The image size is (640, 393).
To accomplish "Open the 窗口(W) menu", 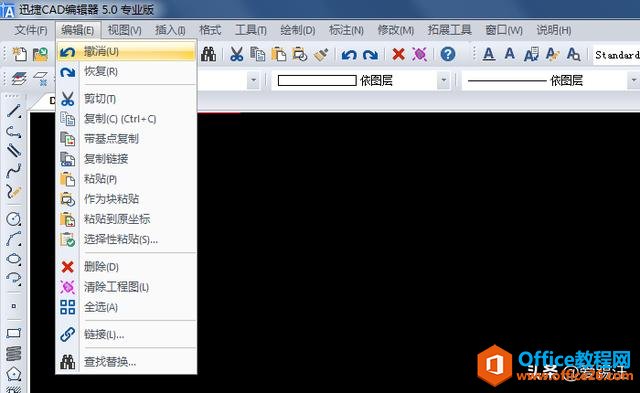I will [x=504, y=30].
